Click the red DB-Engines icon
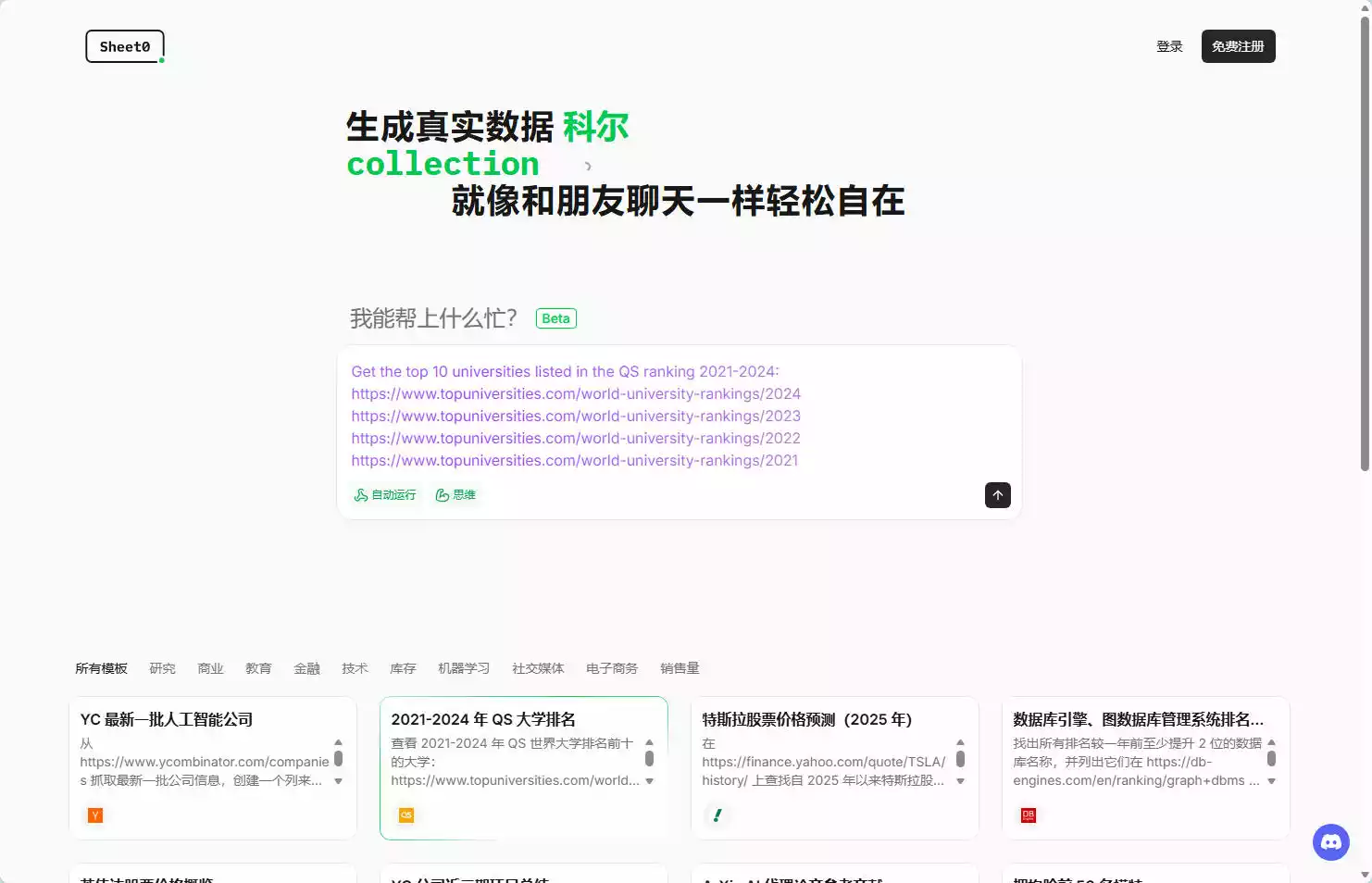 coord(1029,815)
